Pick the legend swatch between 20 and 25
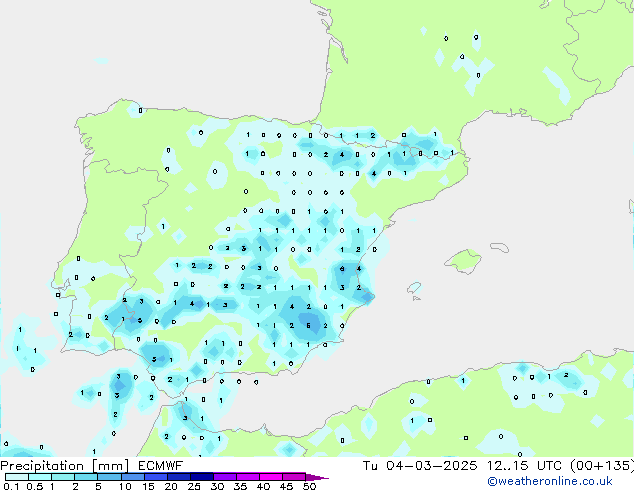Viewport: 634px width, 490px height. coord(181,477)
